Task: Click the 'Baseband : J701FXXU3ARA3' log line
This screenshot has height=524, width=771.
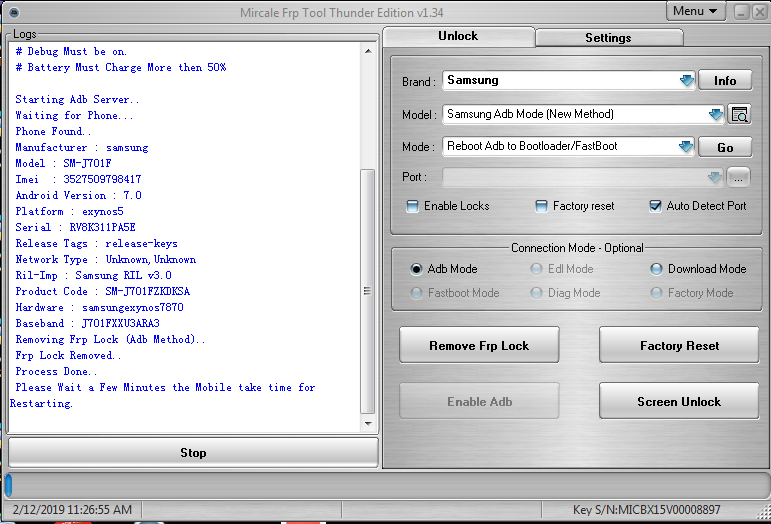Action: 88,323
